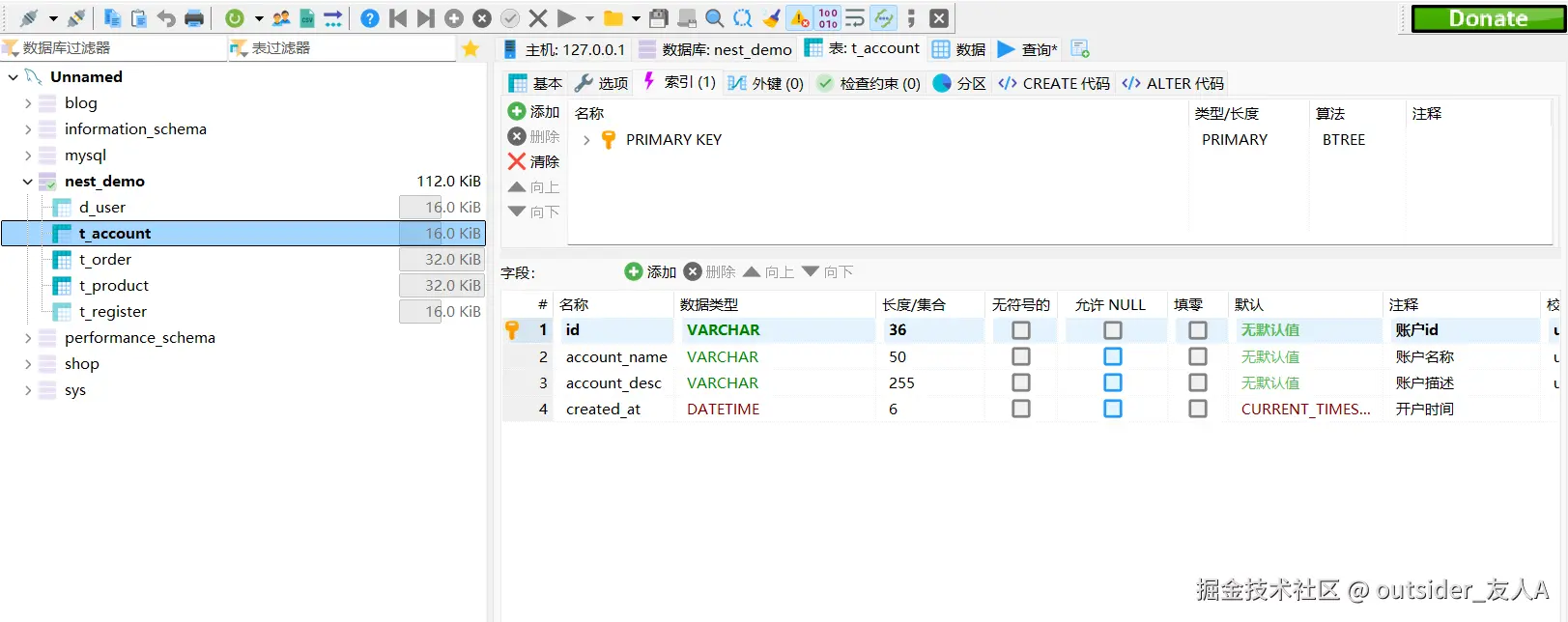Open the 数据 tab
Viewport: 1568px width, 622px height.
(958, 48)
